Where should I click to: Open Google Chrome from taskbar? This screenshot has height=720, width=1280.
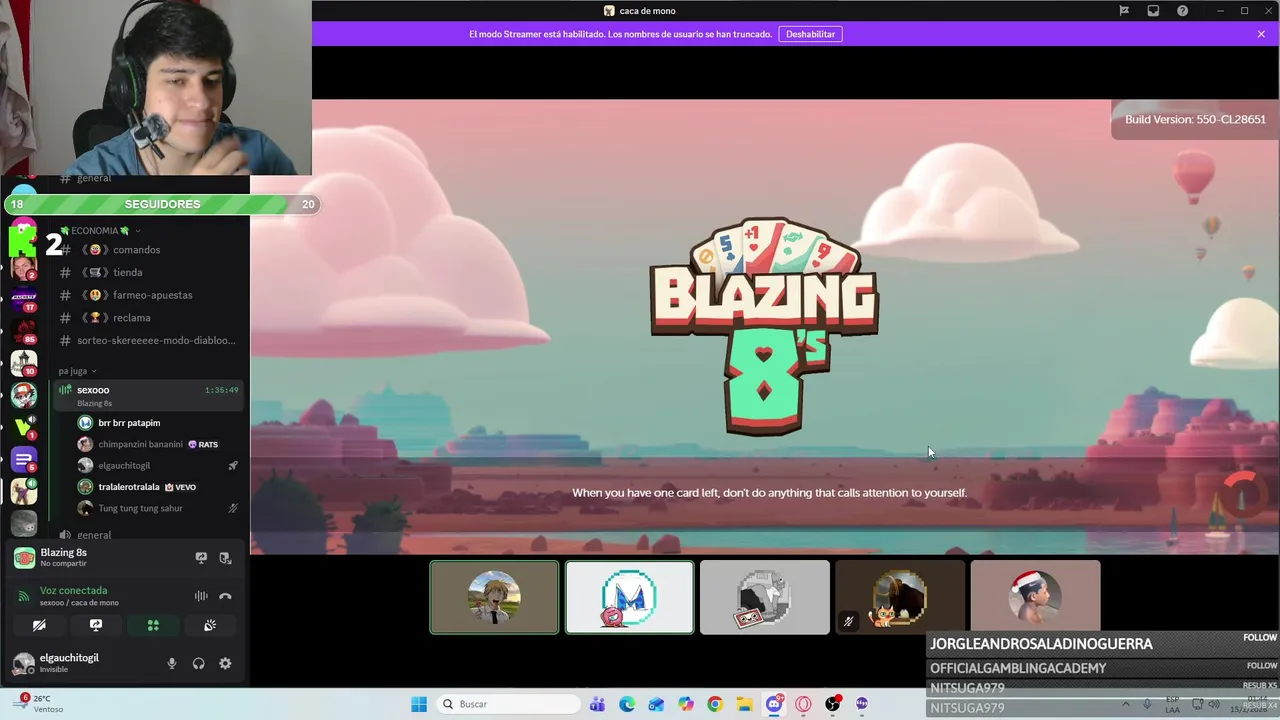715,704
